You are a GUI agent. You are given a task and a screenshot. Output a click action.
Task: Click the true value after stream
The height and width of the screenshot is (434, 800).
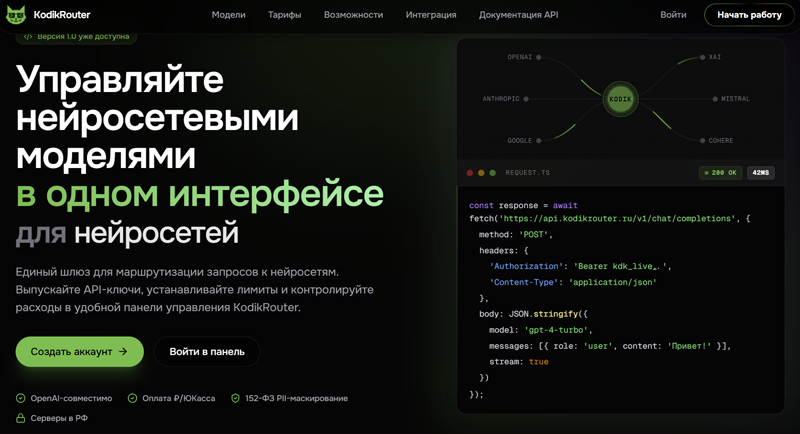coord(539,362)
